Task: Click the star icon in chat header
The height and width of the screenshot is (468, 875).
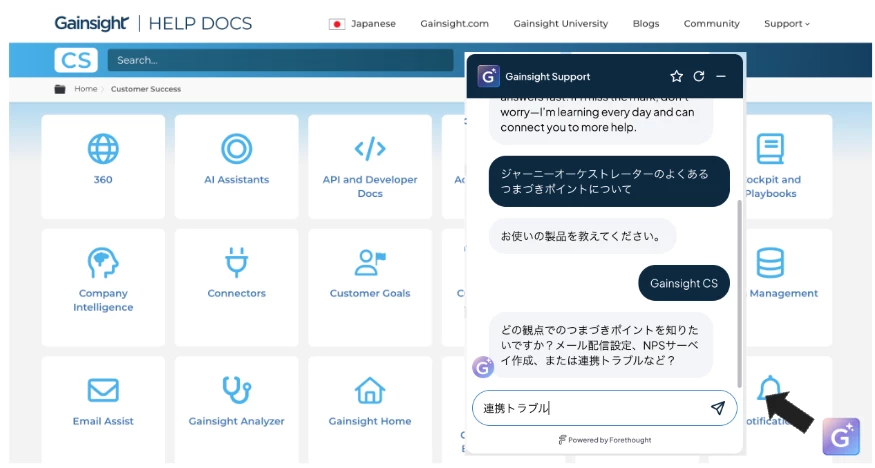Action: pos(676,76)
